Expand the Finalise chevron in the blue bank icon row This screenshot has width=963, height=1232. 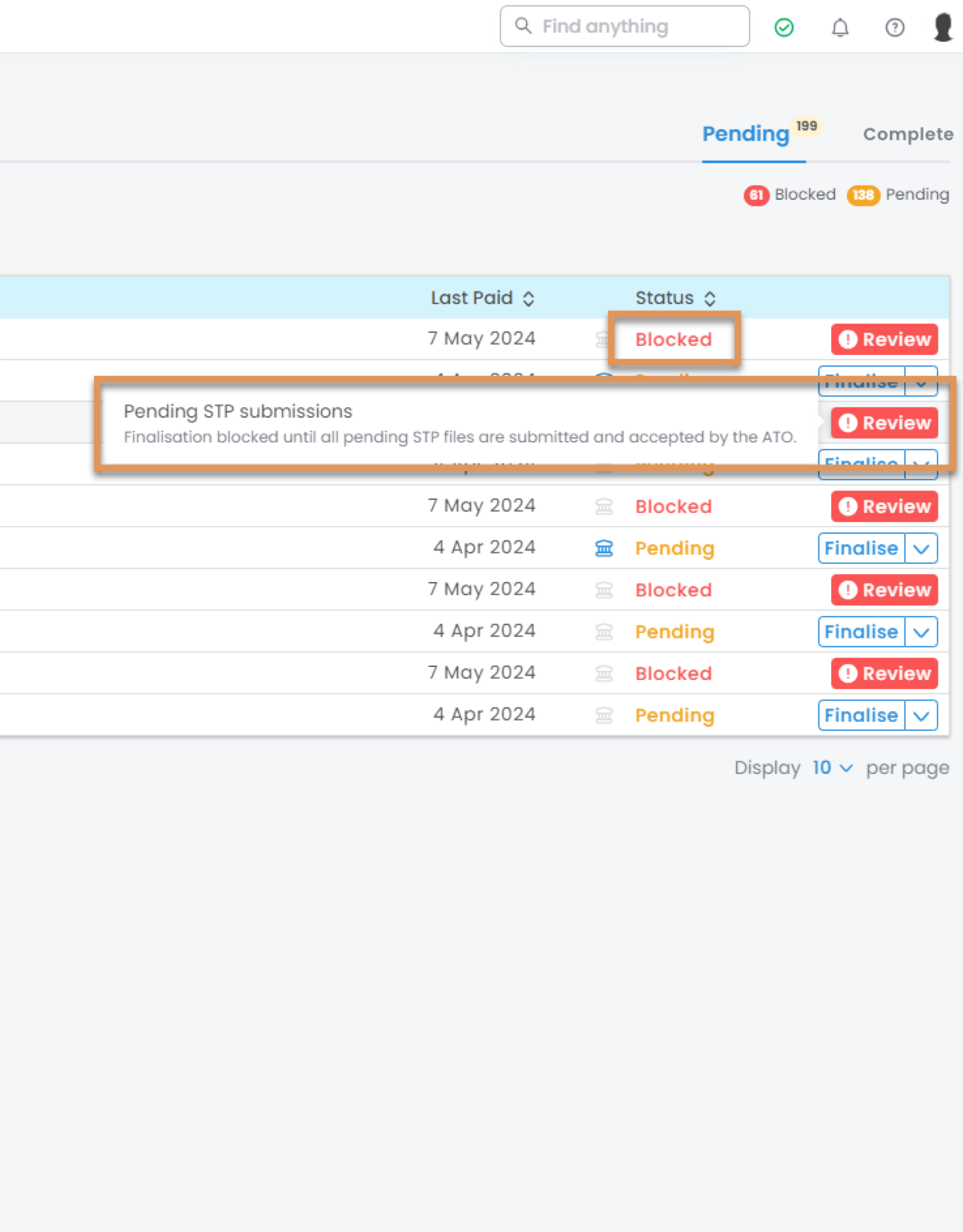point(921,548)
